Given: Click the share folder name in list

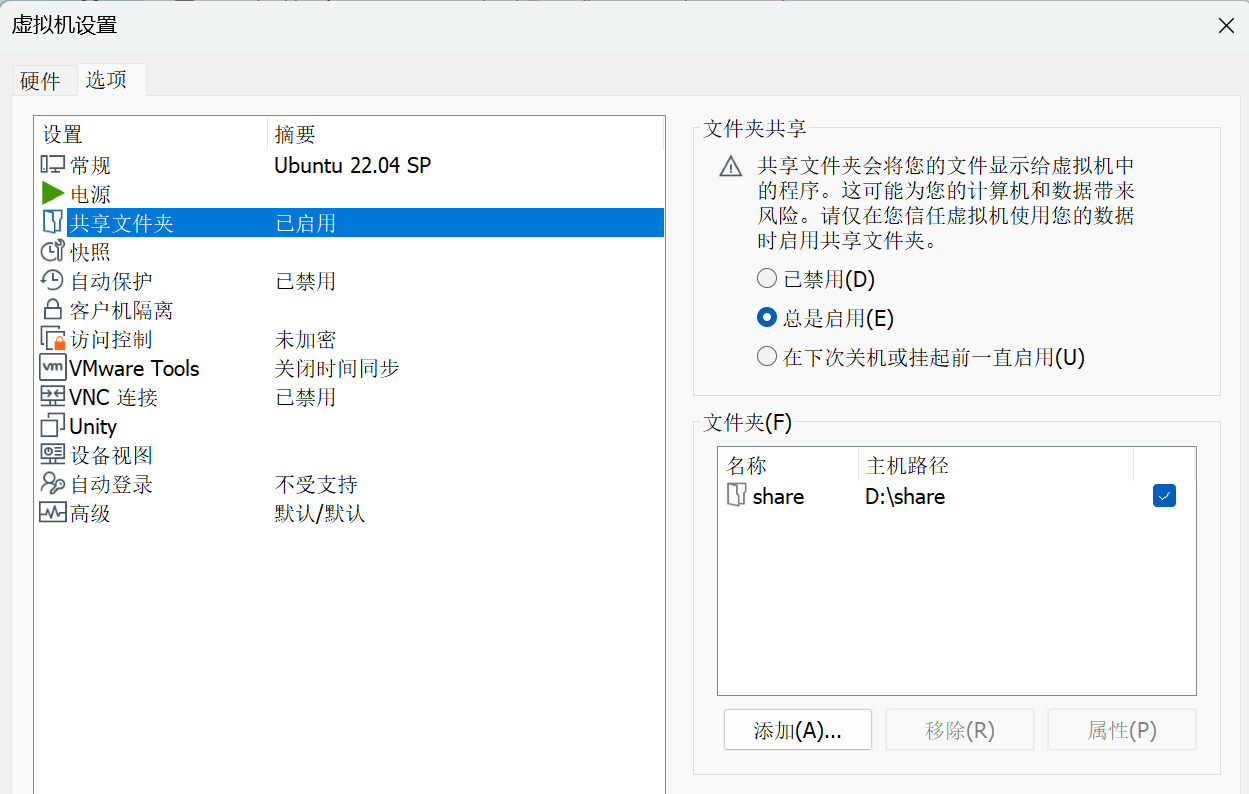Looking at the screenshot, I should point(778,496).
